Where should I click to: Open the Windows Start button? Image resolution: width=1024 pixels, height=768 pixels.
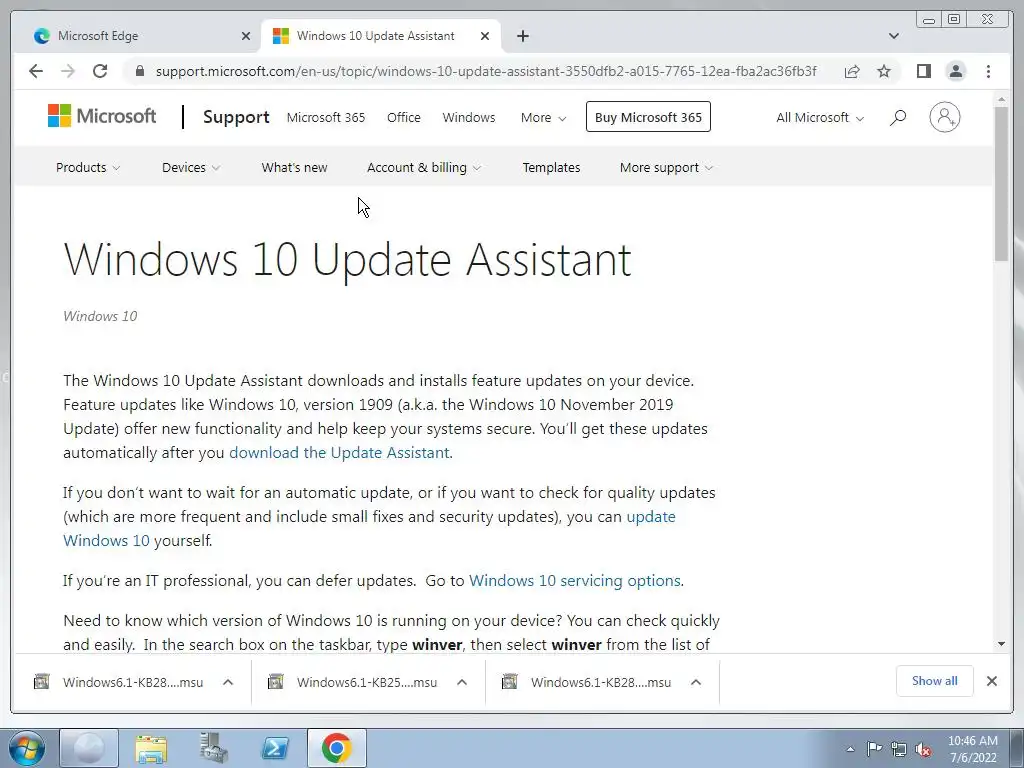click(x=27, y=748)
